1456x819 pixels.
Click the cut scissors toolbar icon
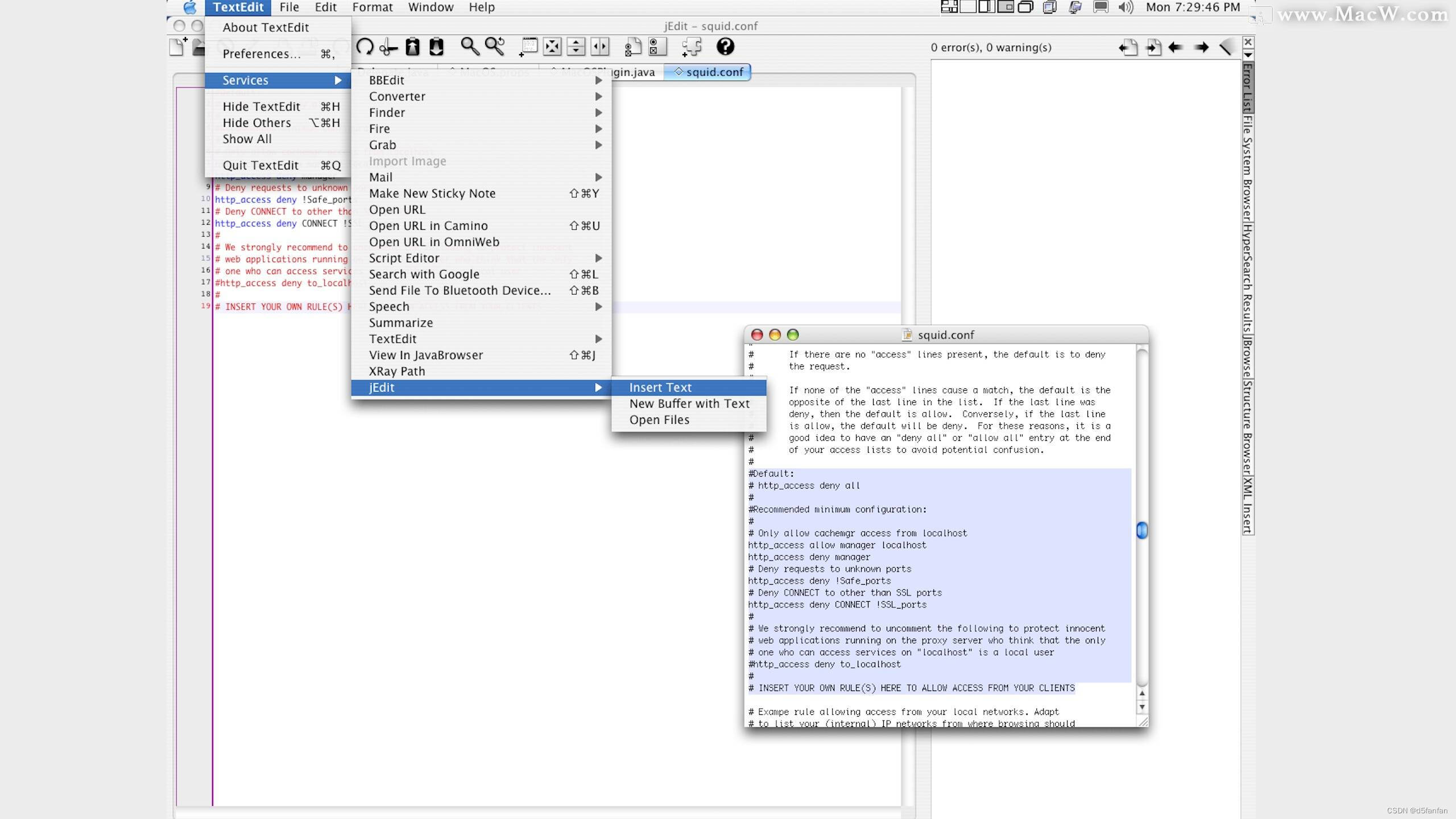388,47
